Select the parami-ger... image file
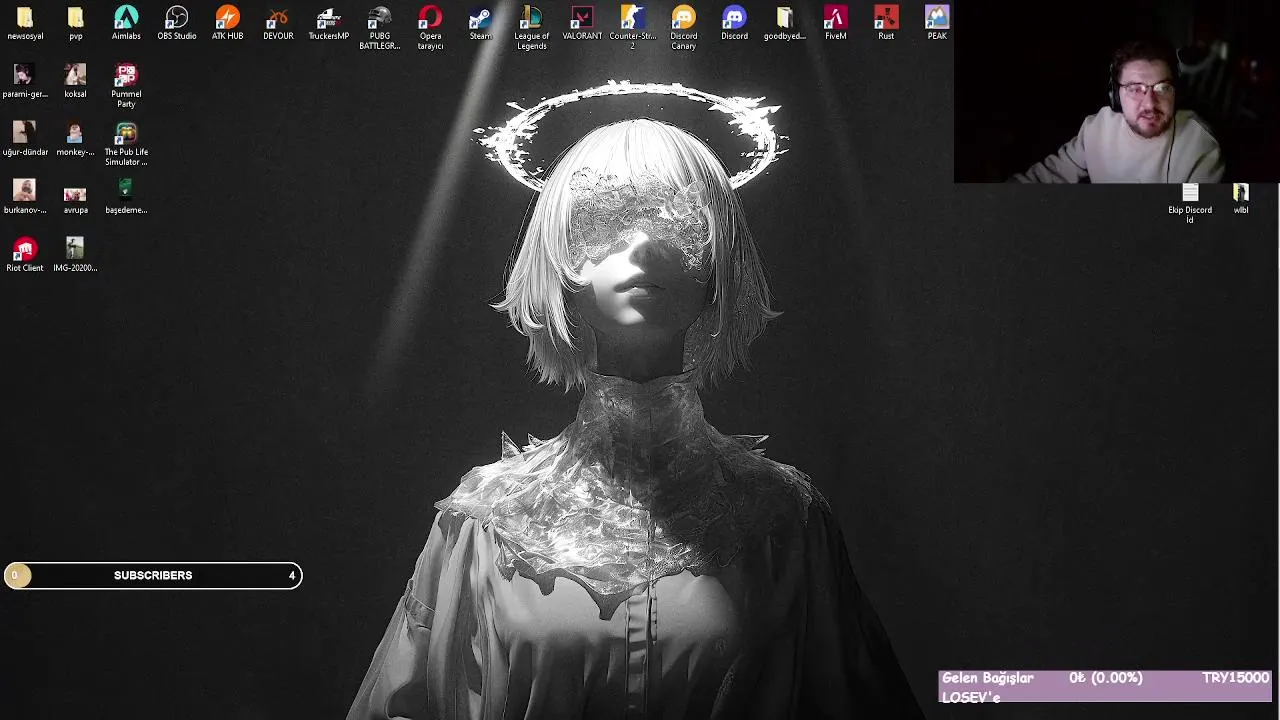This screenshot has width=1280, height=720. coord(25,81)
